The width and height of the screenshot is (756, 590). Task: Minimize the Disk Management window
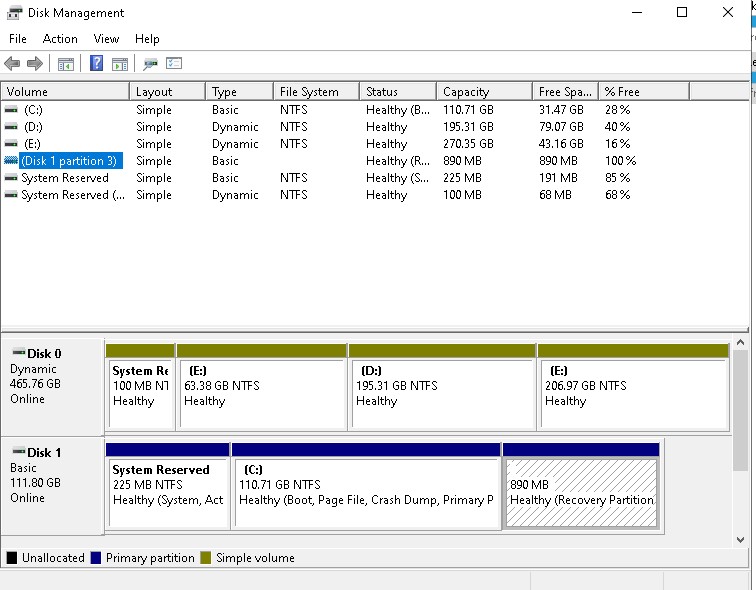coord(637,13)
